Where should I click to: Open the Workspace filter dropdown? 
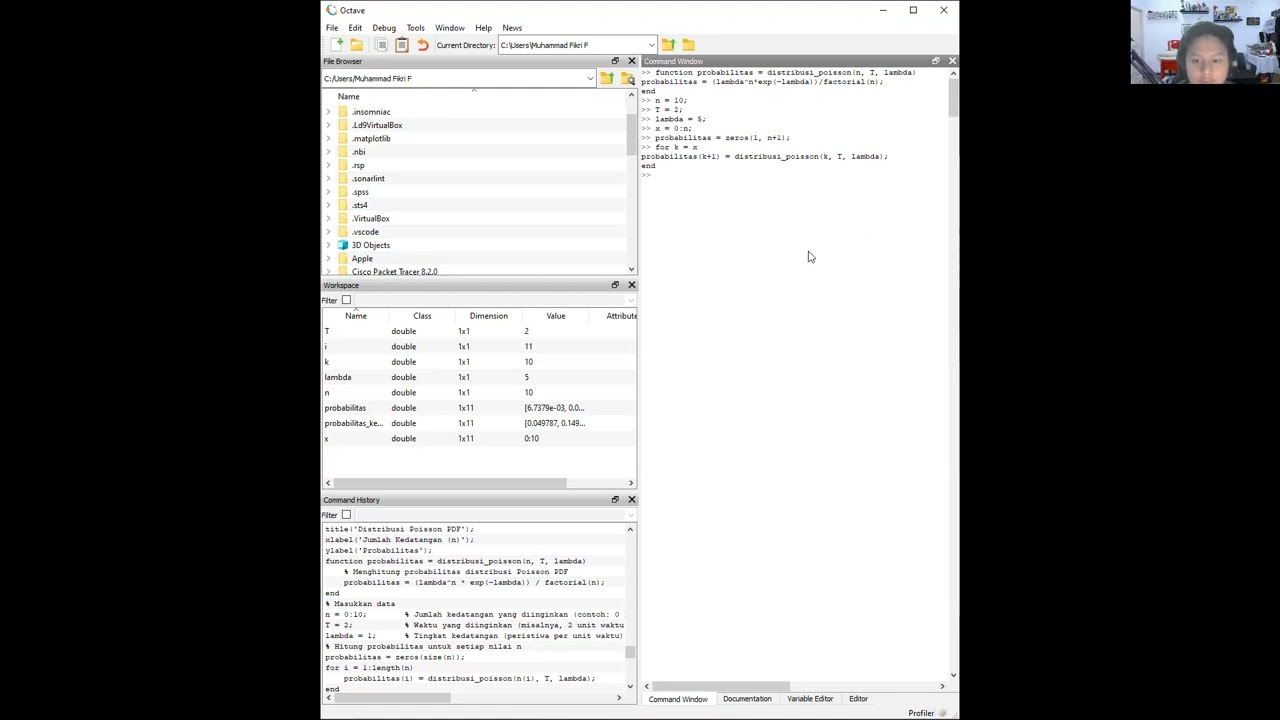630,300
